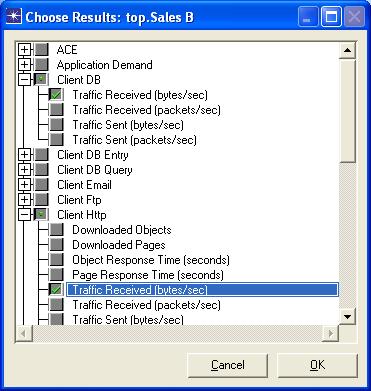371x391 pixels.
Task: Check Client DB Traffic Received (packets/sec)
Action: 56,110
